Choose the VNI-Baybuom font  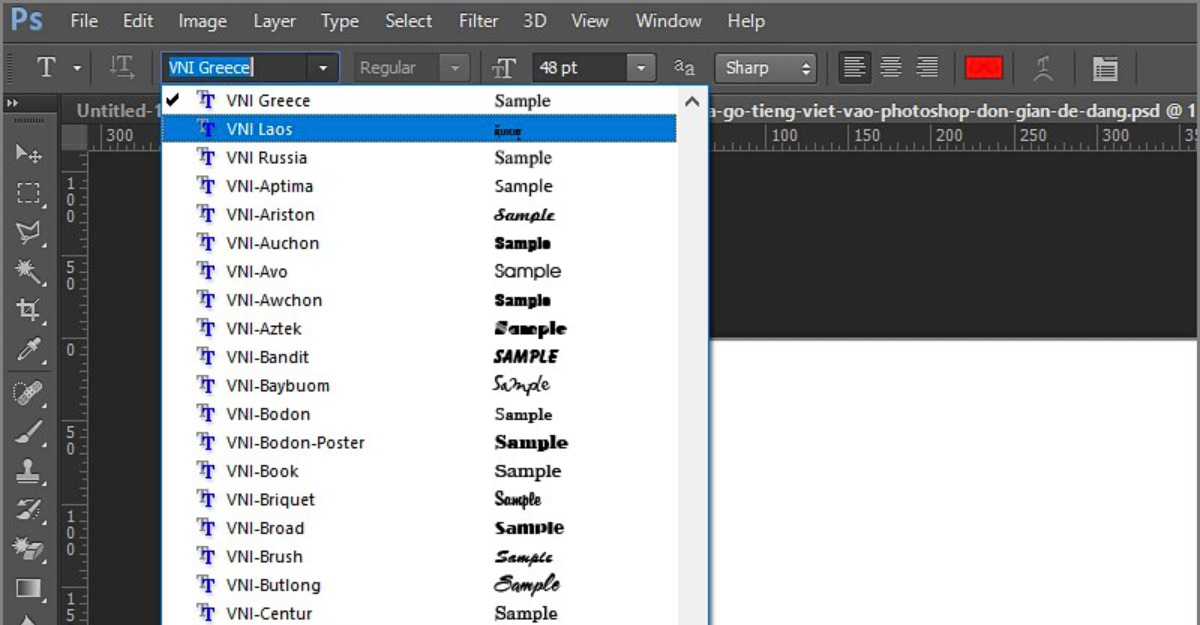pos(420,386)
